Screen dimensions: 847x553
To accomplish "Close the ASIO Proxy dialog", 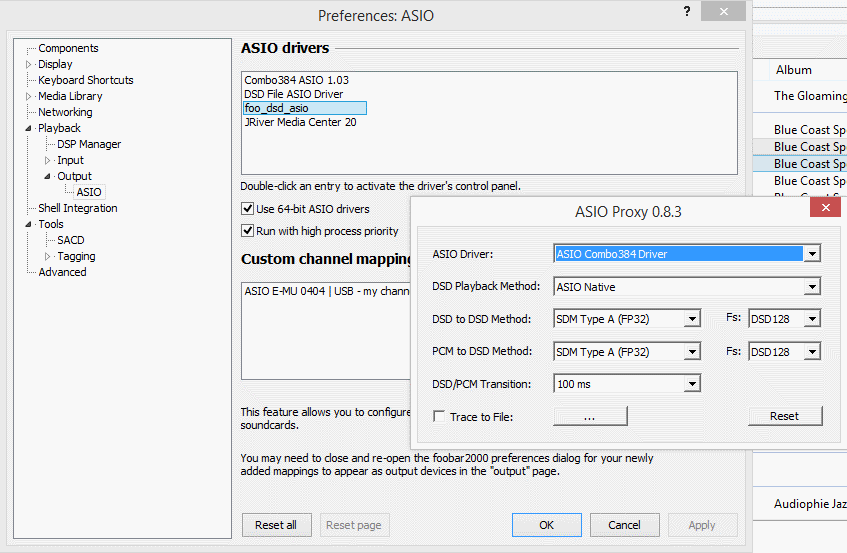I will [x=825, y=208].
